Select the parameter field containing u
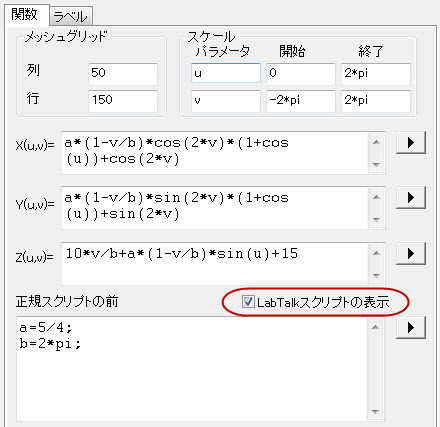Image resolution: width=440 pixels, height=427 pixels. (226, 73)
